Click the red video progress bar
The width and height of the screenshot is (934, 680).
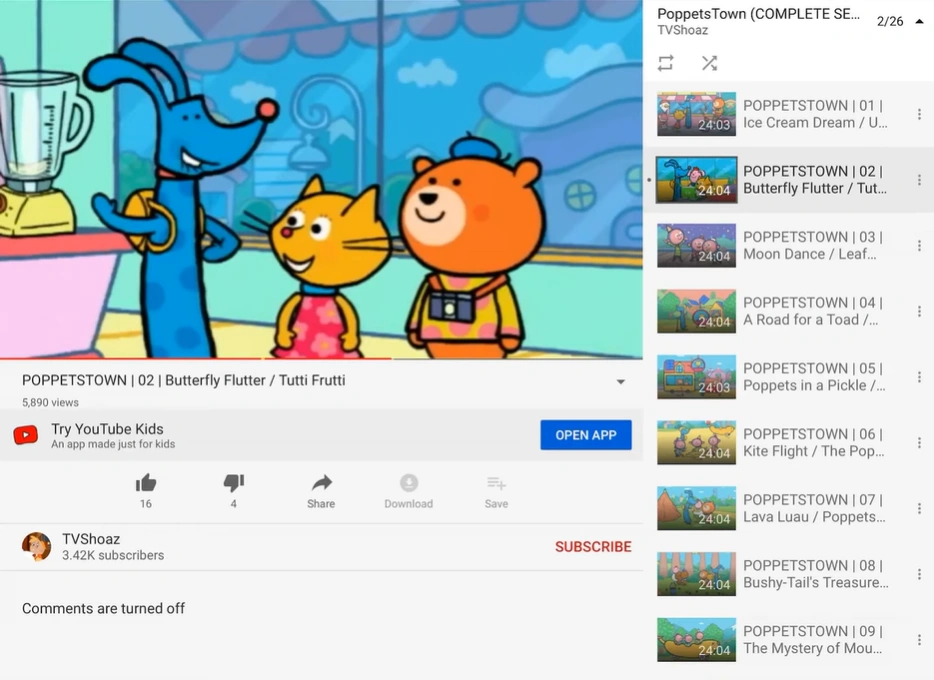pyautogui.click(x=196, y=358)
